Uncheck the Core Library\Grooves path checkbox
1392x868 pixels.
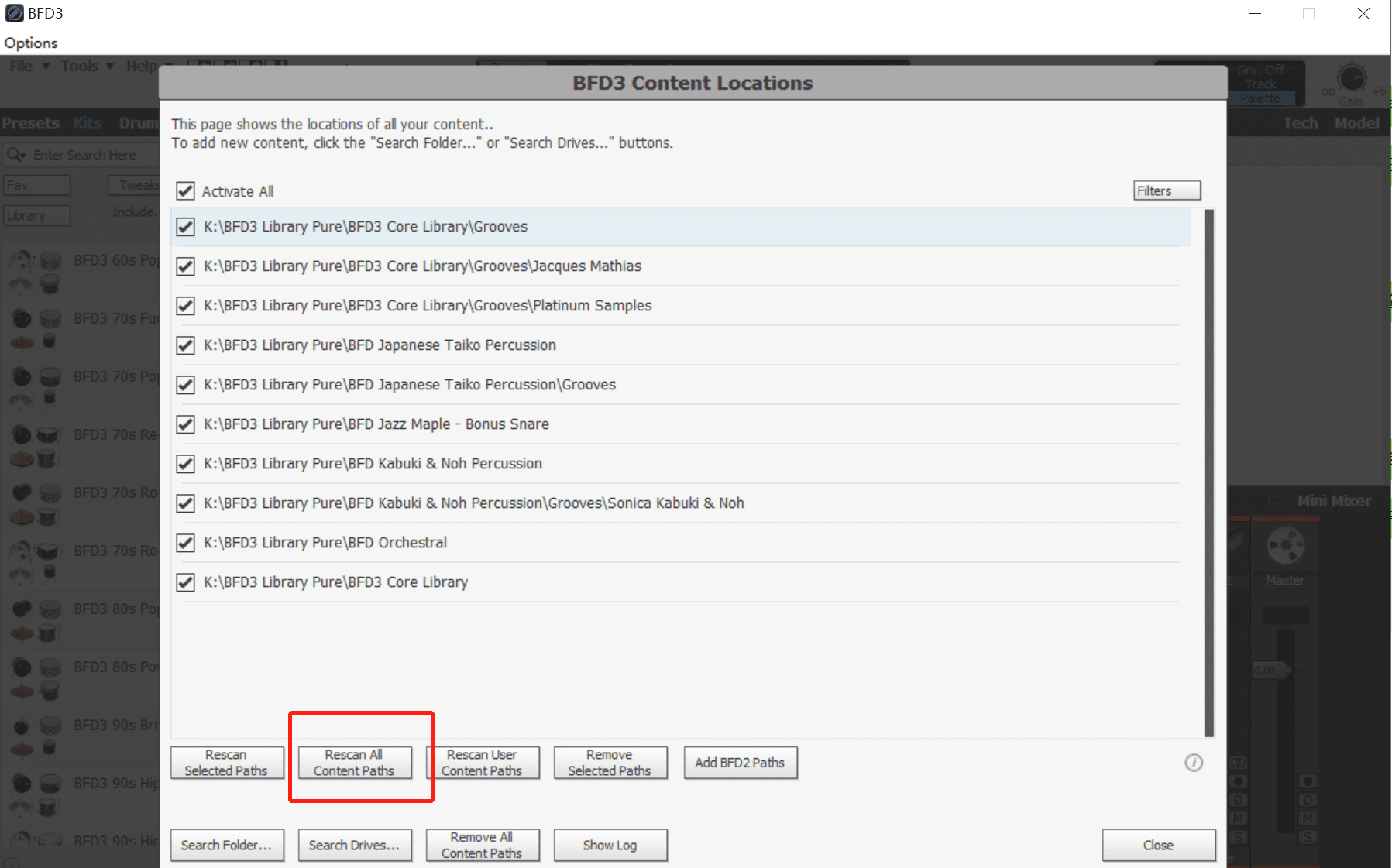coord(185,227)
